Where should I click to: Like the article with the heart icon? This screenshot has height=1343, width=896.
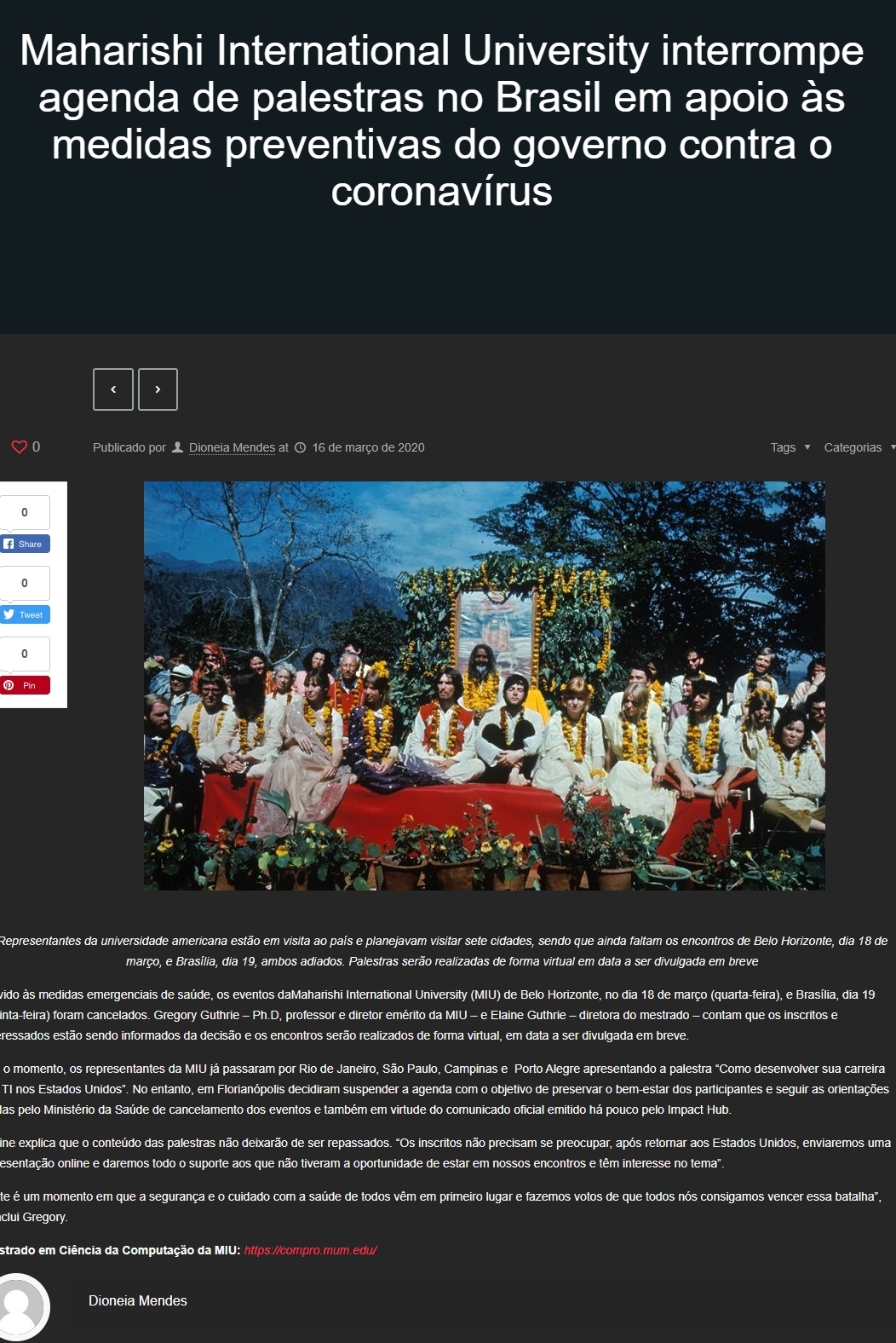(x=19, y=447)
